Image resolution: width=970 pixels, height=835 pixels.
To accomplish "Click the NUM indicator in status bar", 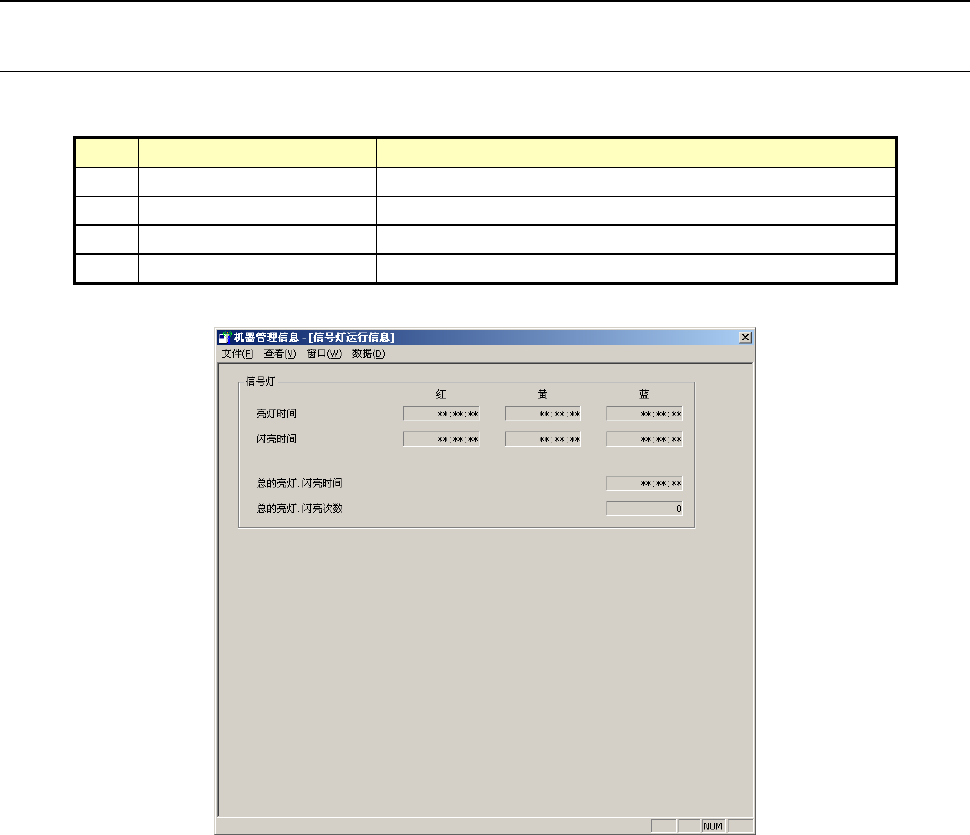I will point(713,826).
